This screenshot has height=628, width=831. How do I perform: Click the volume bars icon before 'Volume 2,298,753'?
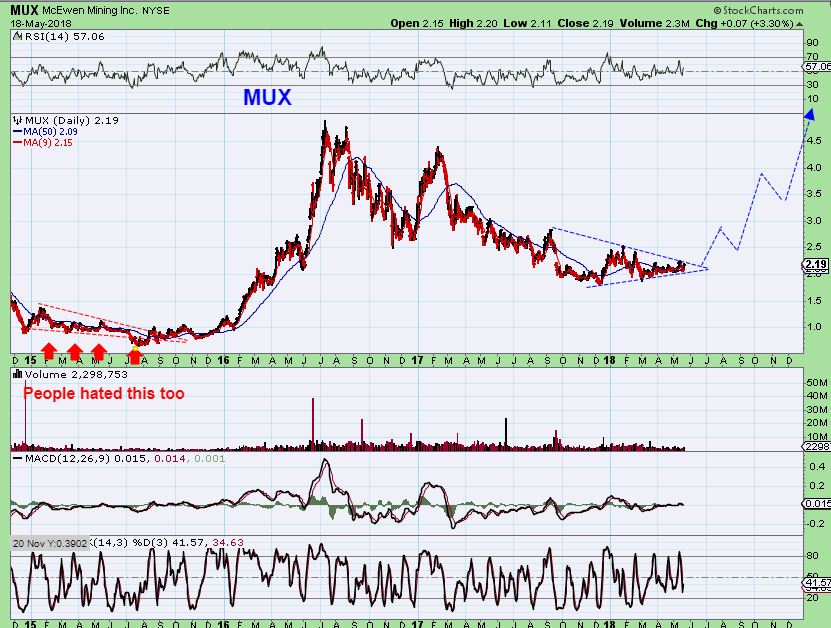tap(17, 374)
